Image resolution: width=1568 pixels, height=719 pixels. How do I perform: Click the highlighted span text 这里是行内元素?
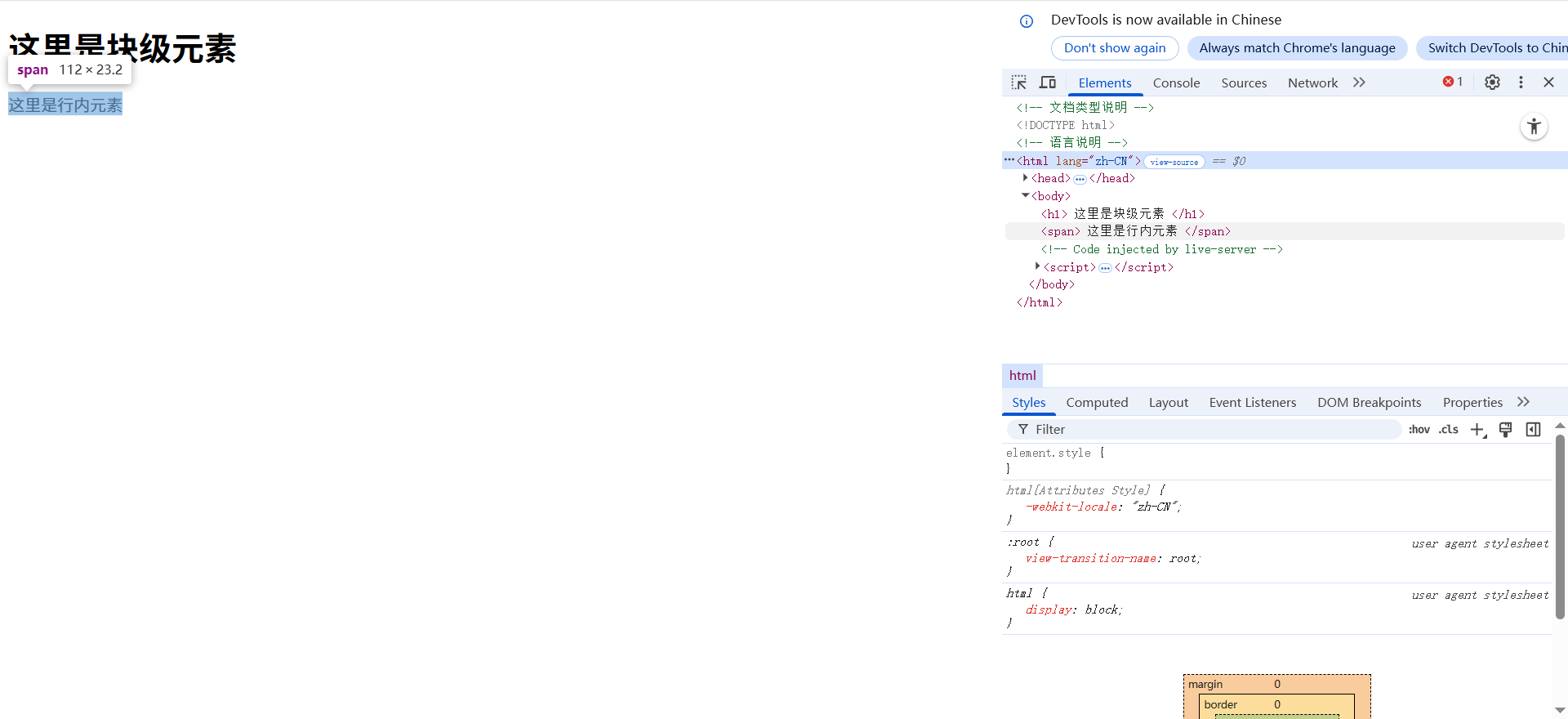65,105
